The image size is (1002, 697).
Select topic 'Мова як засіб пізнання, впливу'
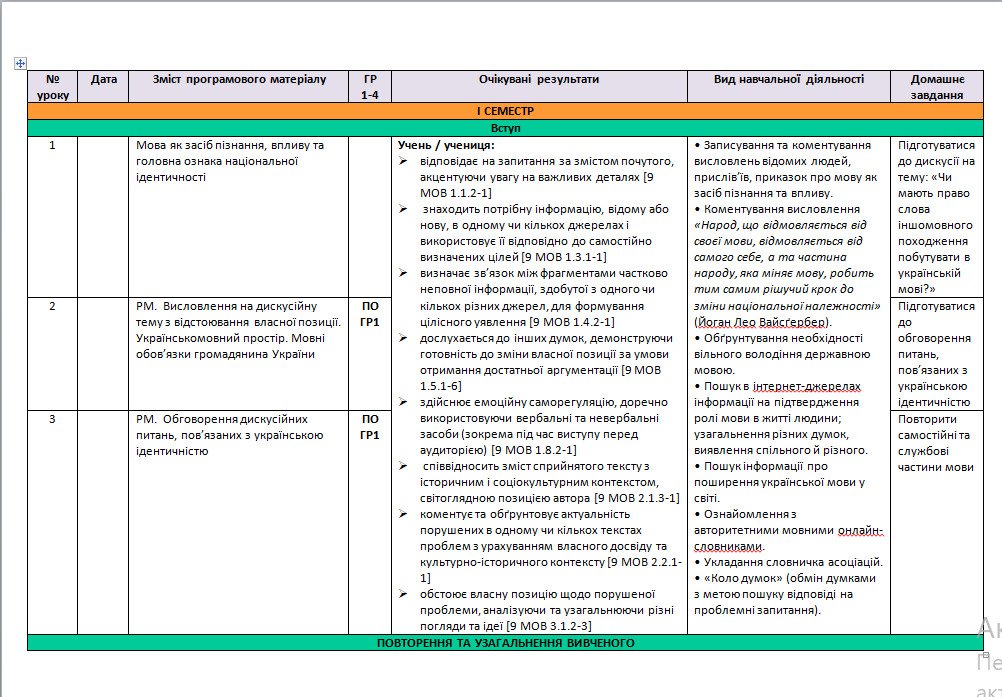[x=230, y=162]
